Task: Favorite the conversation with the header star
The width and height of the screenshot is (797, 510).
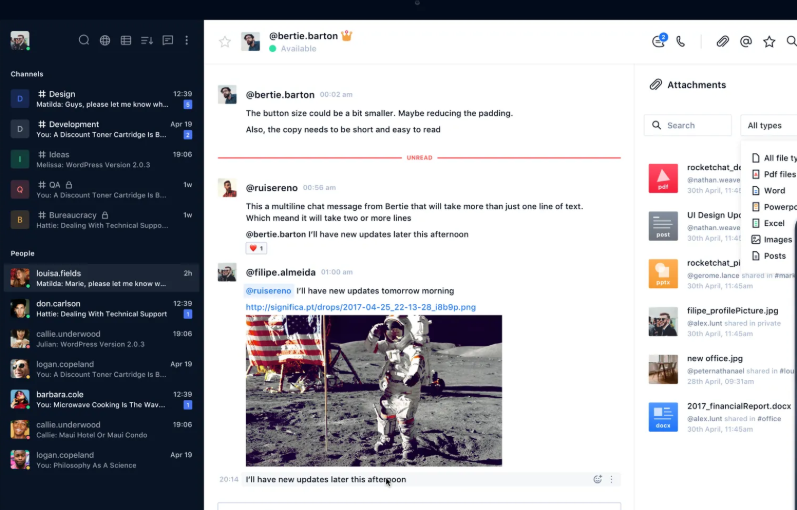Action: (225, 42)
